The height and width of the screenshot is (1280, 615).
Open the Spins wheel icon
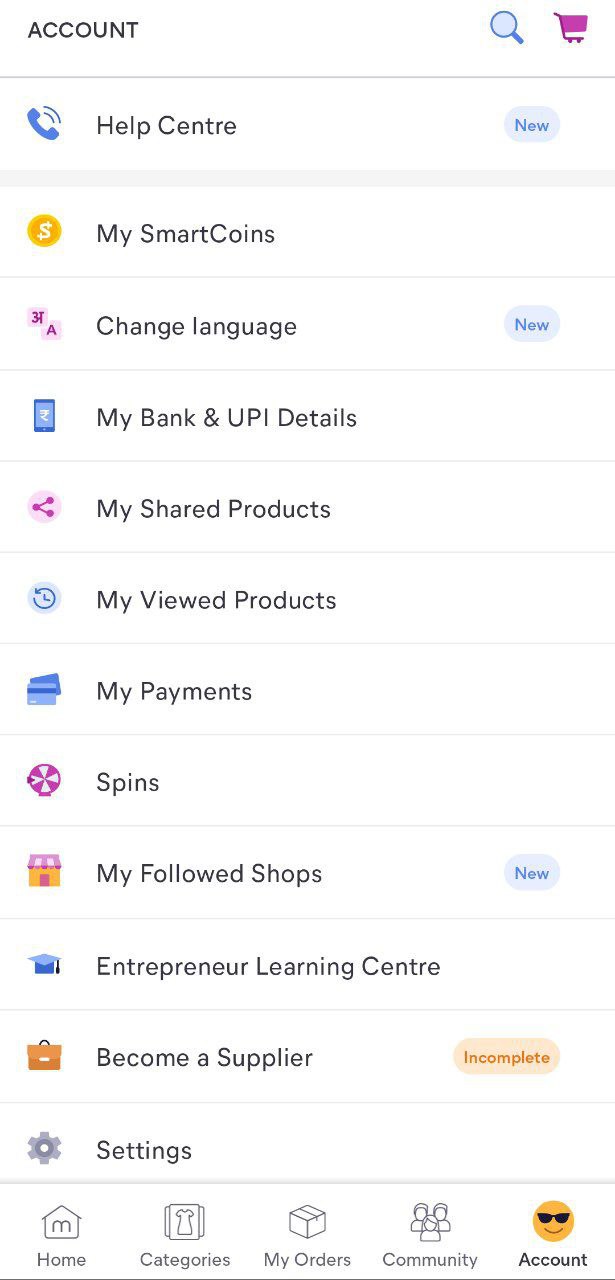pos(44,780)
